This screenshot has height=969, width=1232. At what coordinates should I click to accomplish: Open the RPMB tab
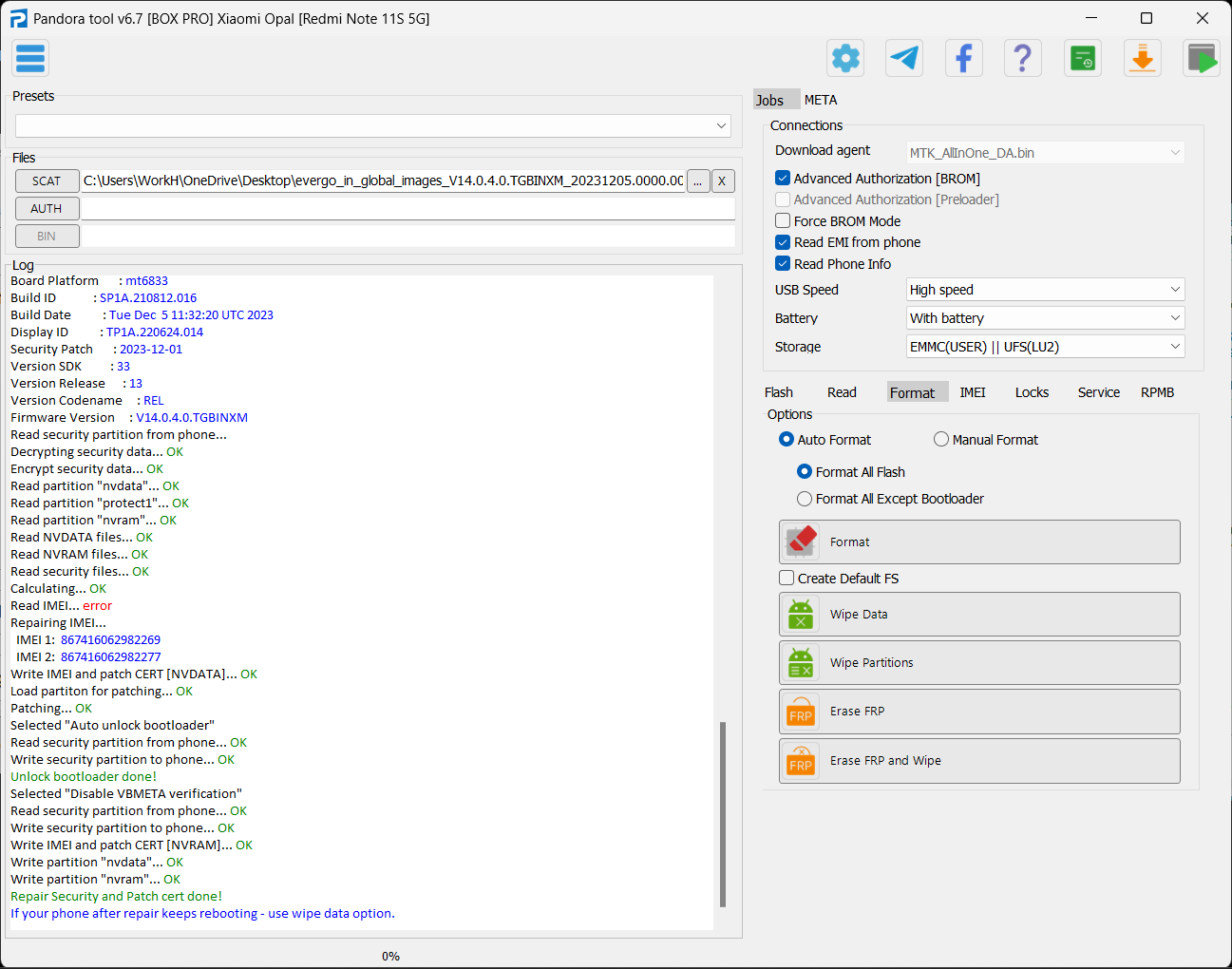[1158, 392]
